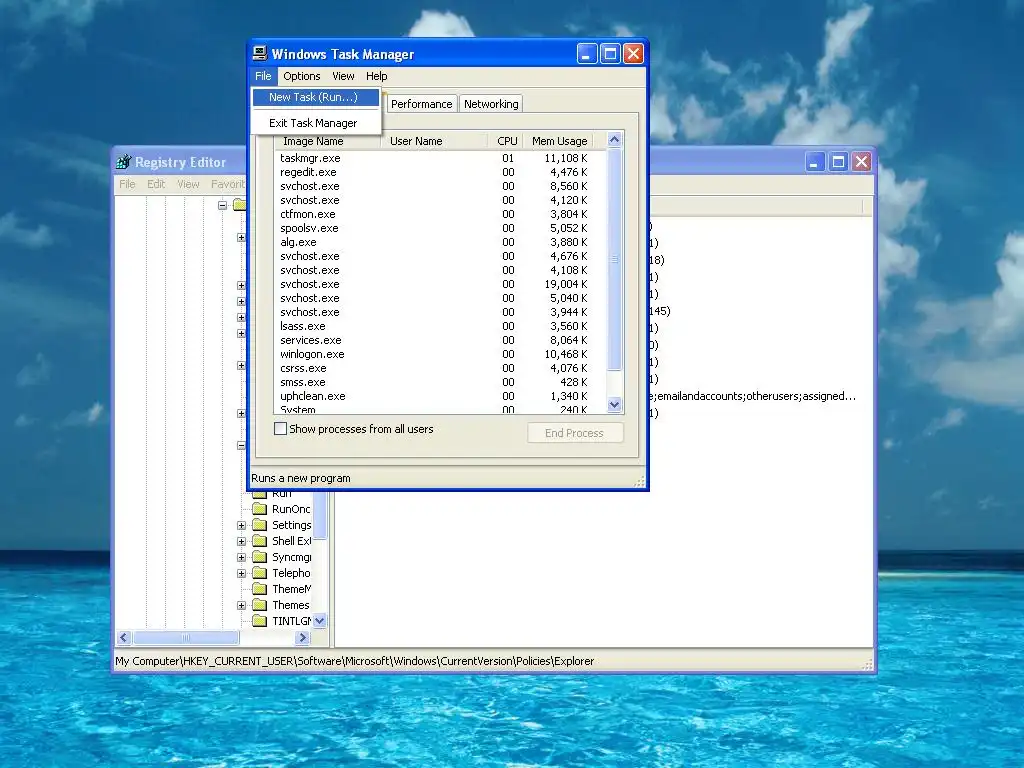This screenshot has width=1024, height=768.
Task: Select the smss.exe process
Action: (x=302, y=383)
